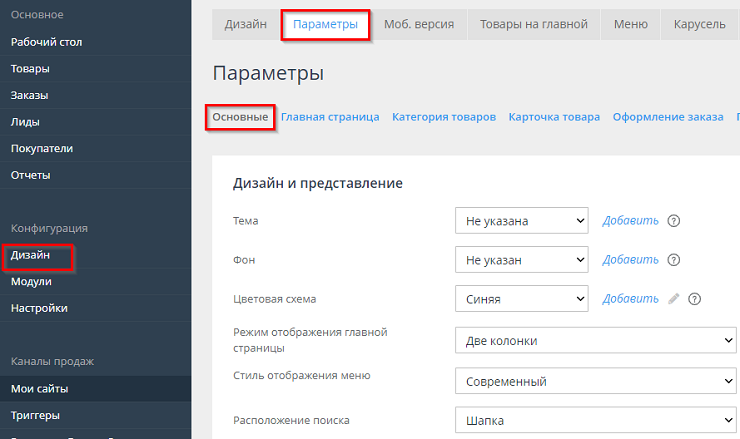Go to Главная страница settings section
The width and height of the screenshot is (740, 439).
tap(330, 117)
